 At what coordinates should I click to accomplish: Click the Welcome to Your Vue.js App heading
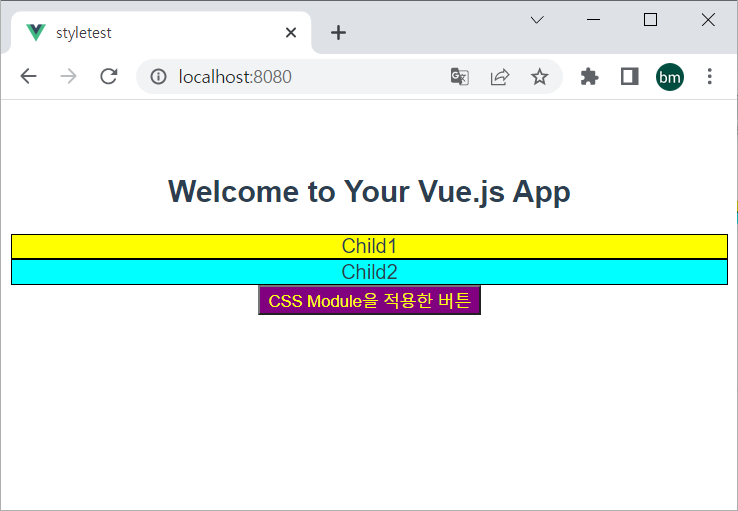click(x=369, y=192)
